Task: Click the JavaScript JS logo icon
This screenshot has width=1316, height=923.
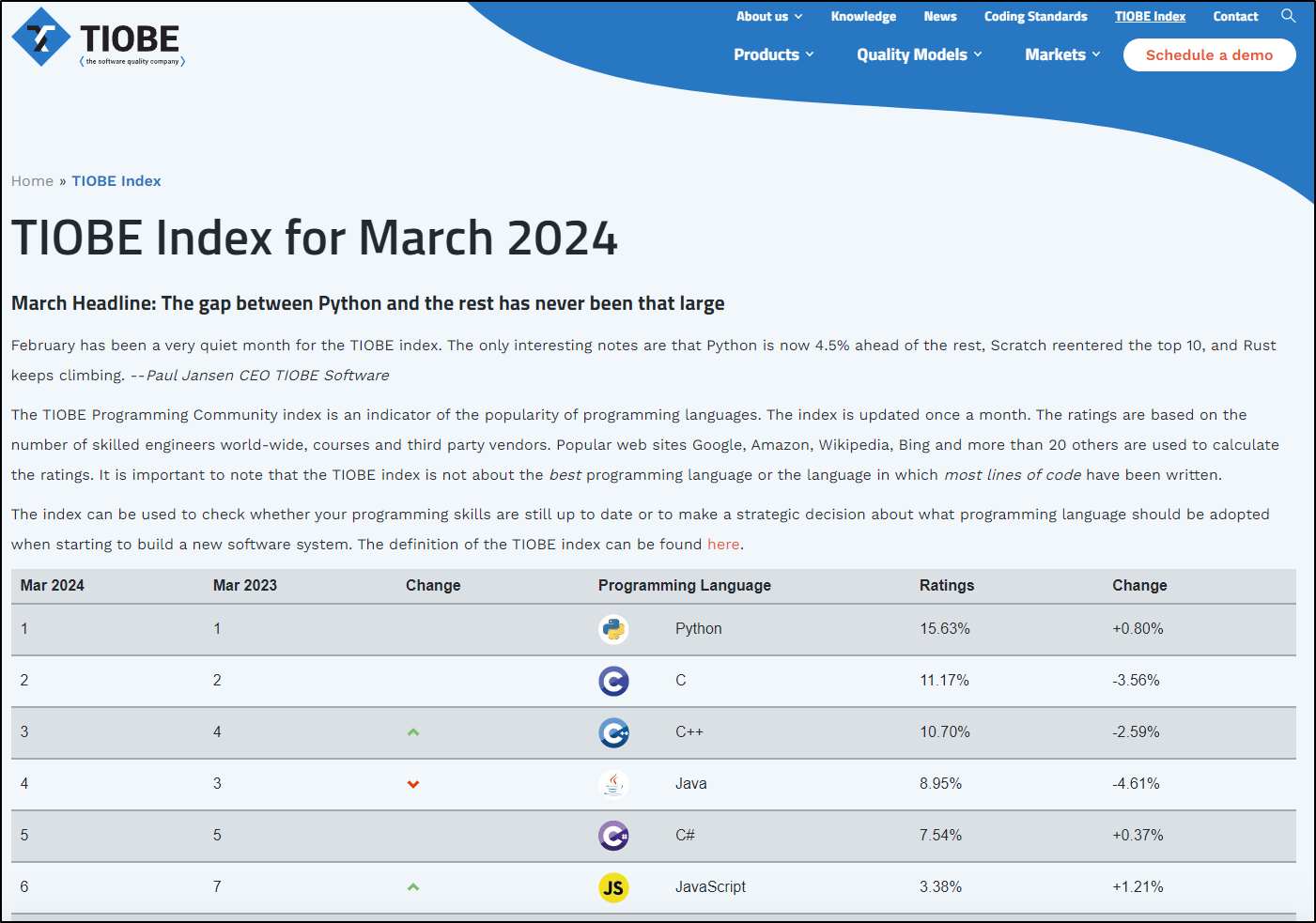Action: point(613,887)
